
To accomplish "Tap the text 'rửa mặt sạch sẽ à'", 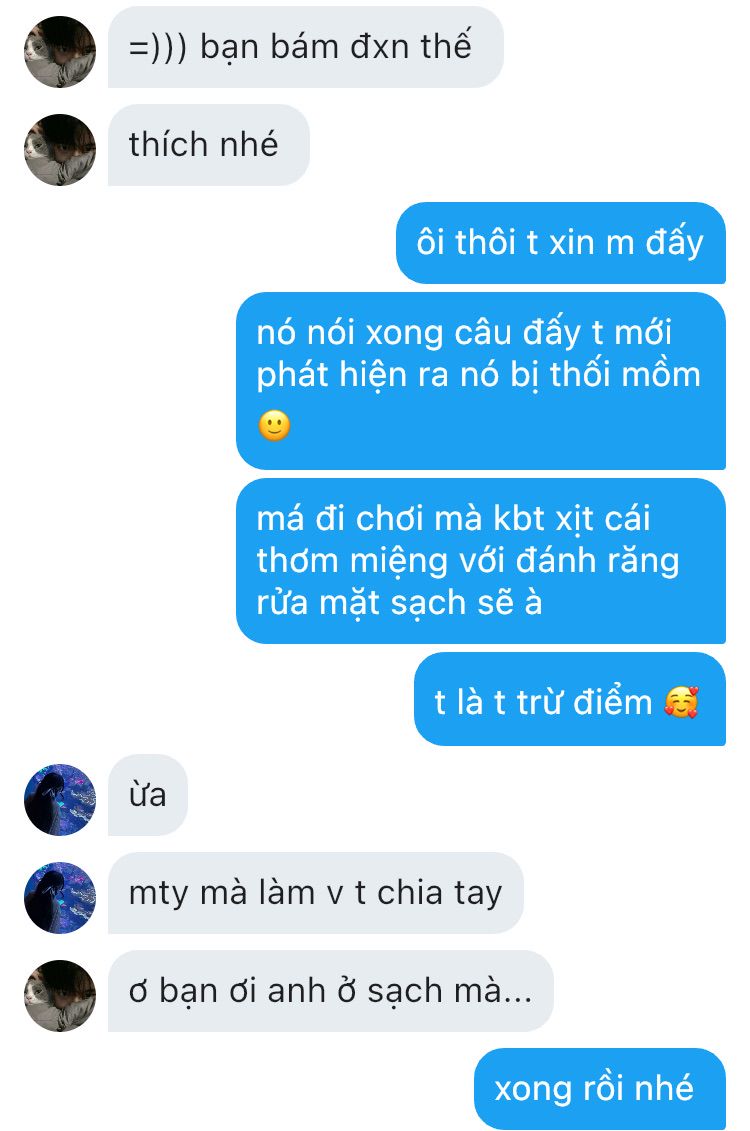I will [x=399, y=603].
